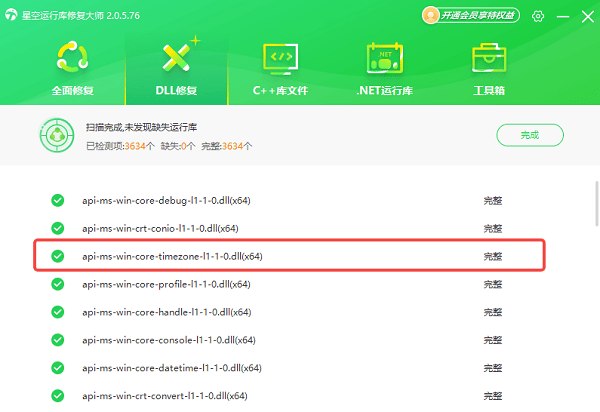The height and width of the screenshot is (412, 600).
Task: Click 完整 status of core-profile row
Action: click(x=492, y=284)
